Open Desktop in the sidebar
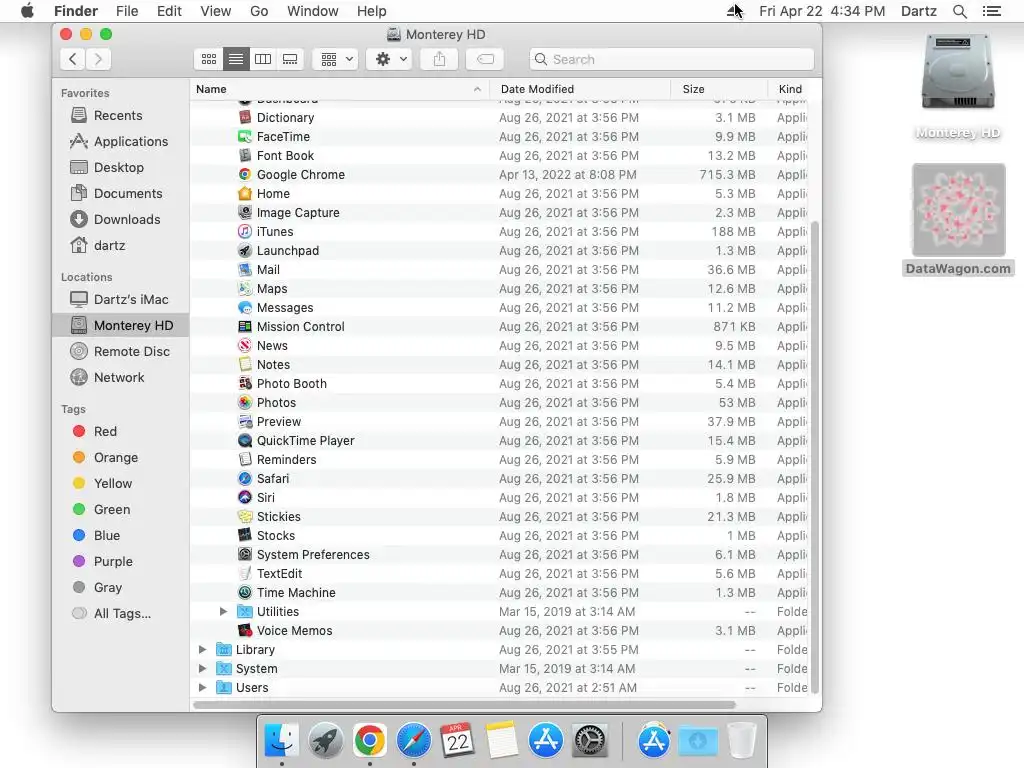1024x768 pixels. click(x=120, y=168)
